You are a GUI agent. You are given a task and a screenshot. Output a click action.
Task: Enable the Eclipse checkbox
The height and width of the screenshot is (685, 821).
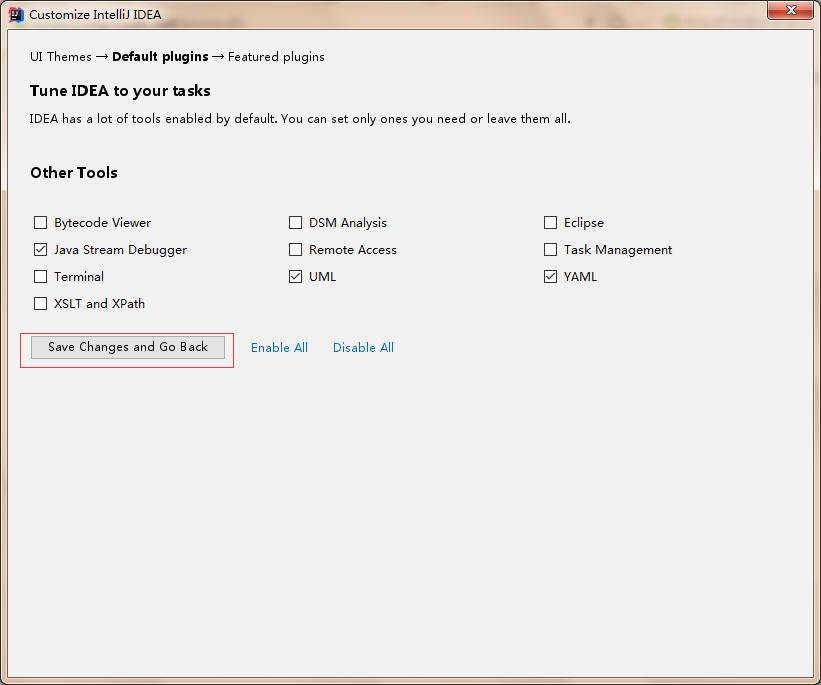coord(550,223)
